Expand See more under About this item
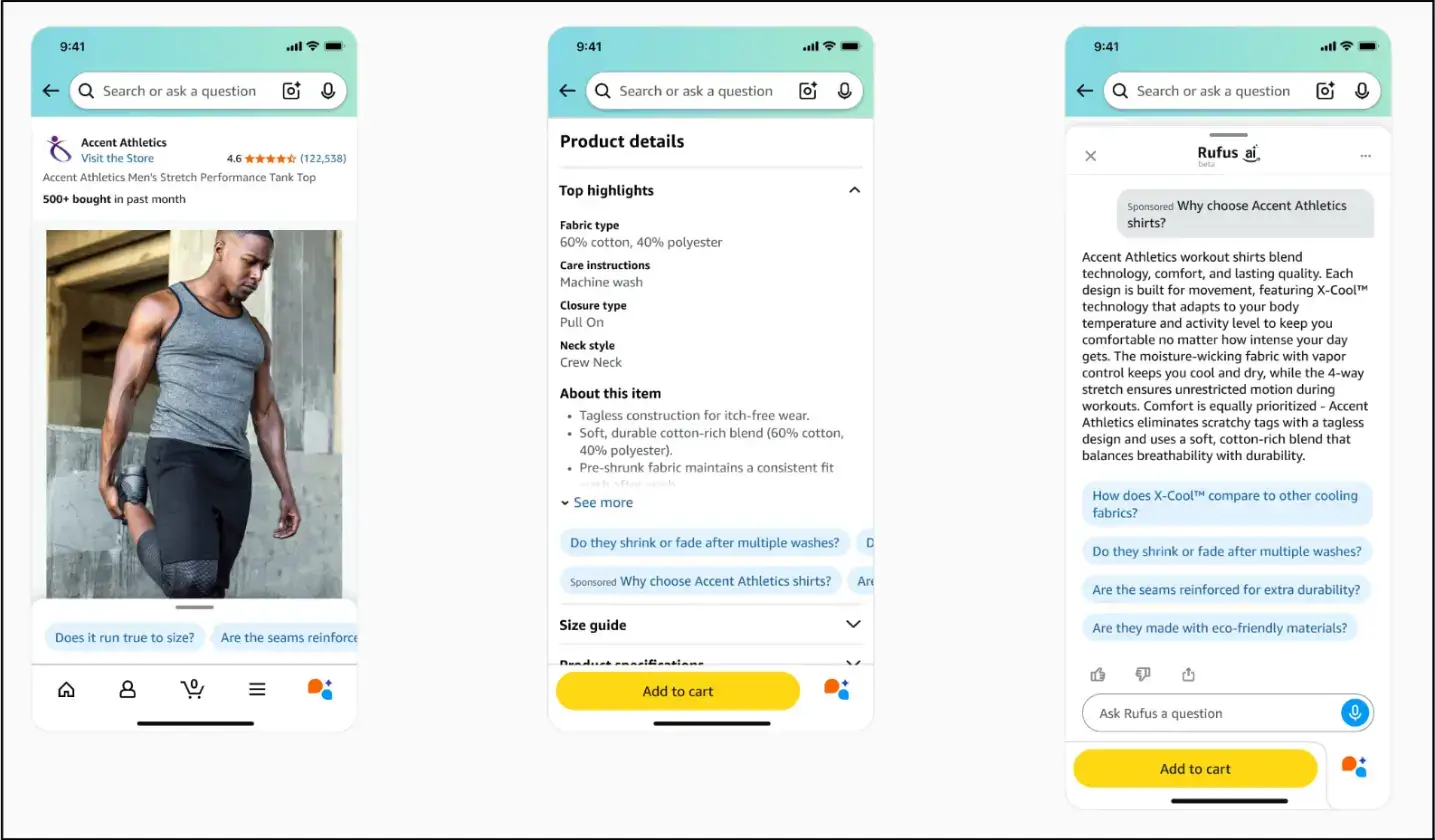 coord(597,503)
